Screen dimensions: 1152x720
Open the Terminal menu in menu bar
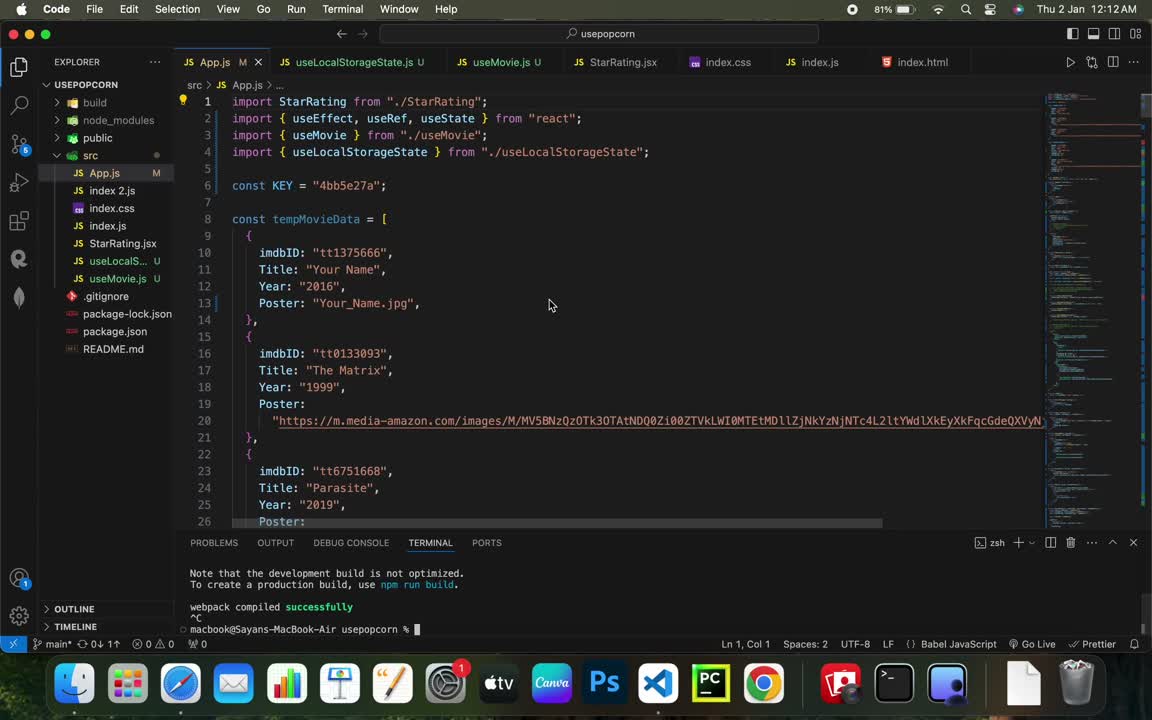tap(342, 9)
